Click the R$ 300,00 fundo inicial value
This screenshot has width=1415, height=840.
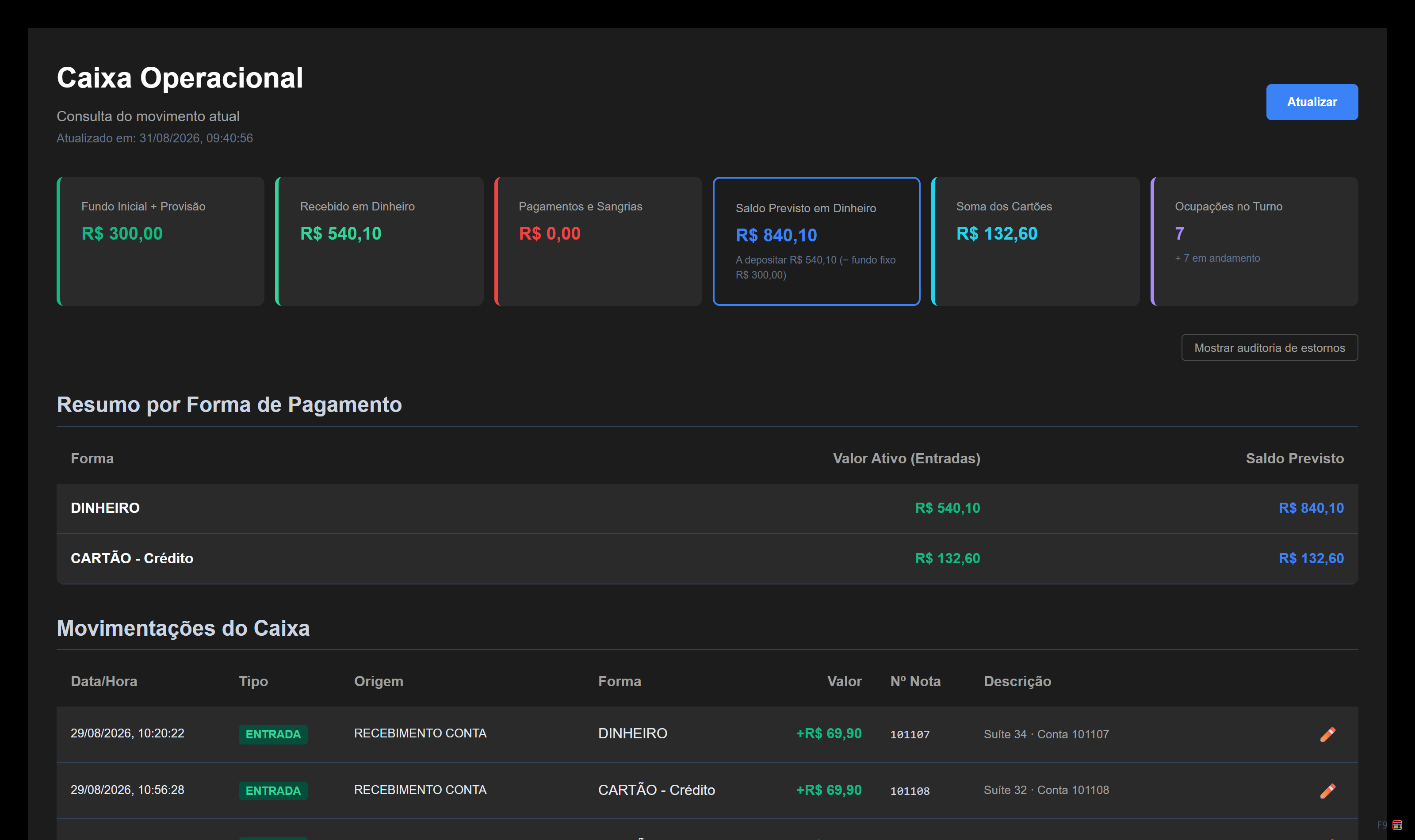(x=122, y=233)
